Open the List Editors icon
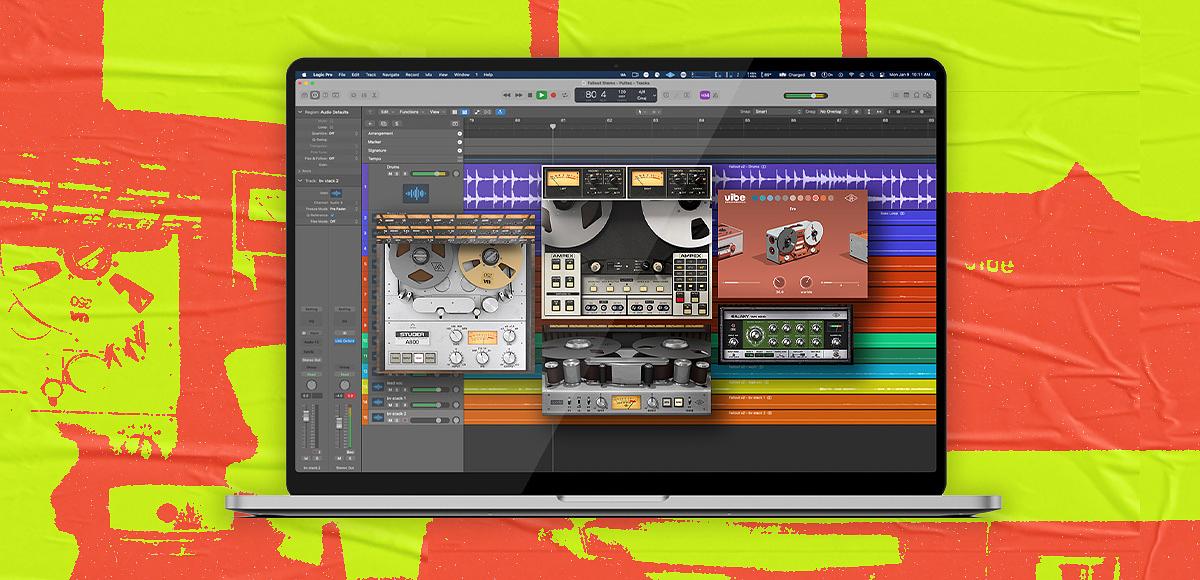 pyautogui.click(x=896, y=95)
